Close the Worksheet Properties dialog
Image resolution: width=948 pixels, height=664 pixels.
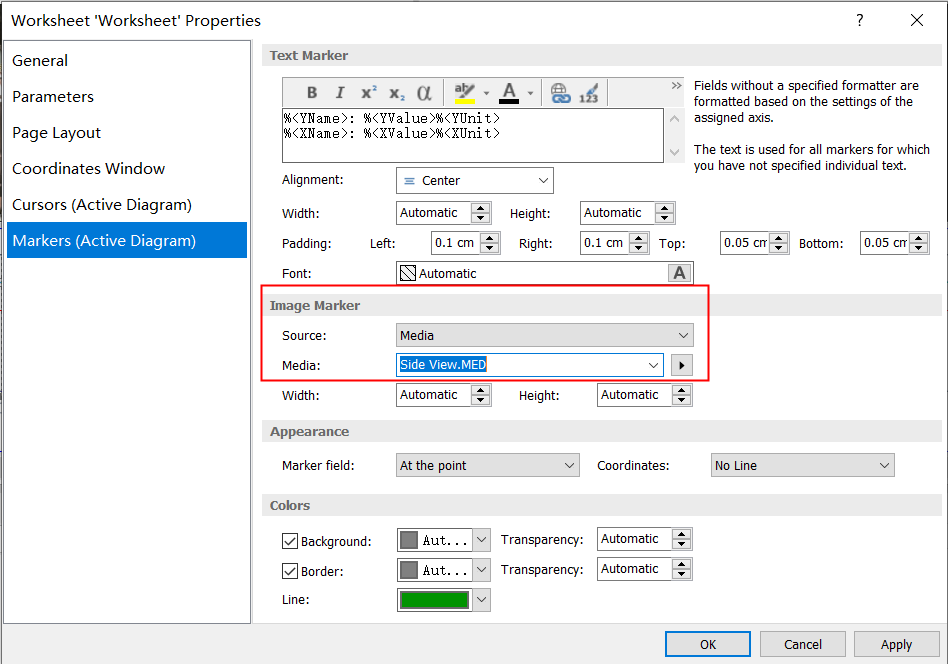click(917, 20)
